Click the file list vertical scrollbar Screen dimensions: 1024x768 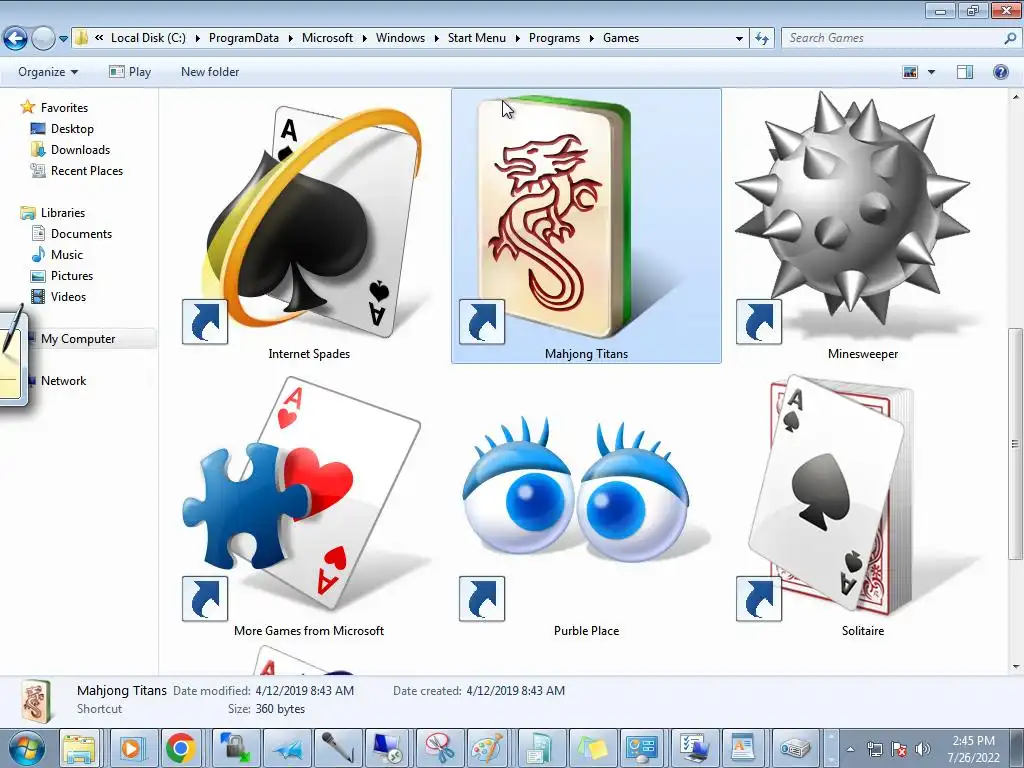1015,444
